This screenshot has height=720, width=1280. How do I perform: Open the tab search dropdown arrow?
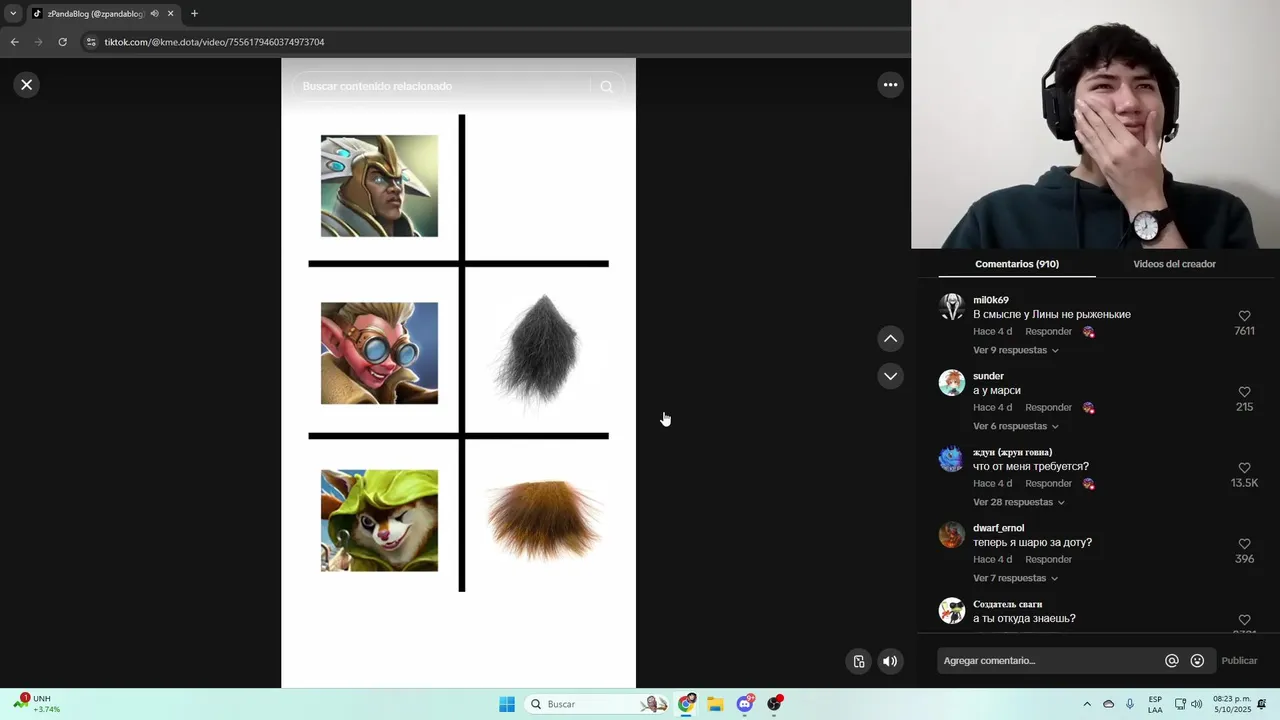tap(13, 14)
